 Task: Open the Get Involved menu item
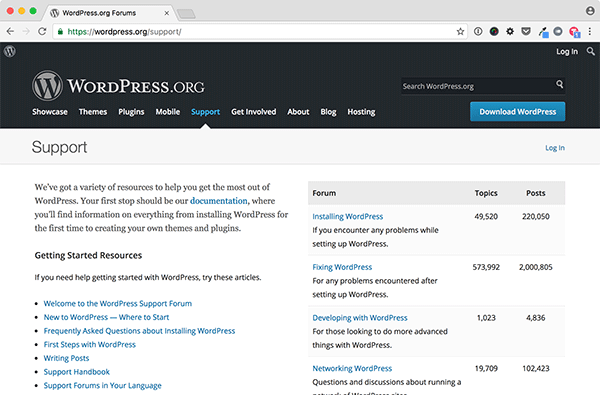coord(254,112)
